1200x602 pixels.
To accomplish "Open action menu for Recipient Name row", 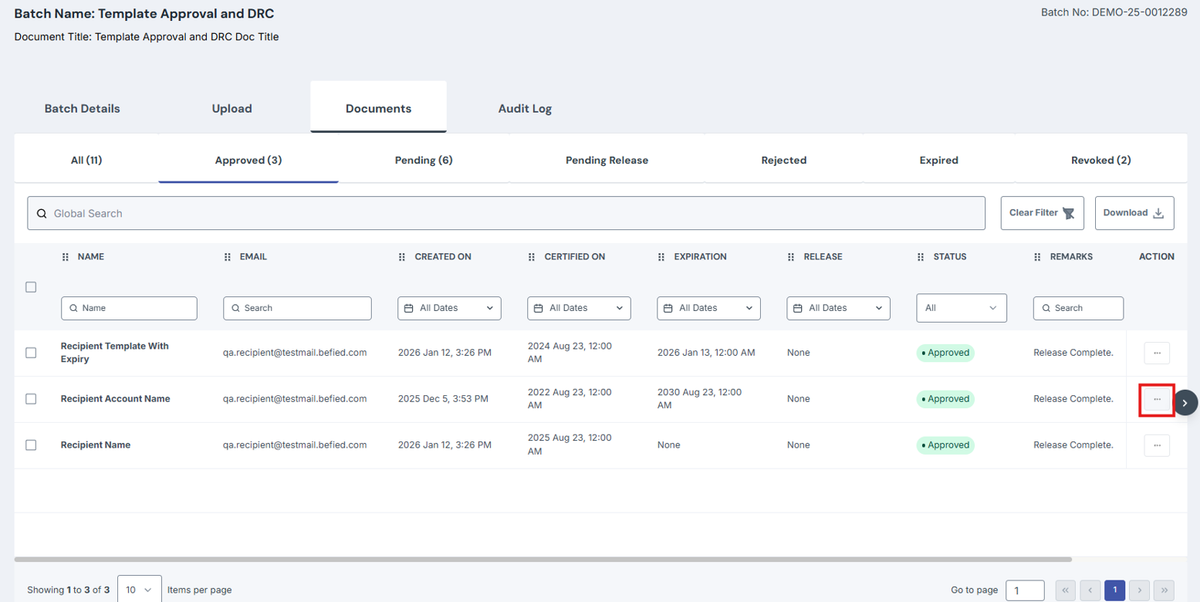I will [1156, 445].
